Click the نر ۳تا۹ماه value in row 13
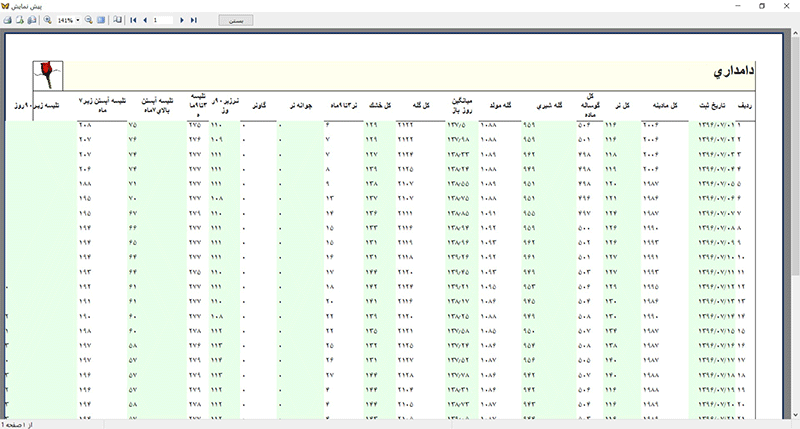This screenshot has width=800, height=429. [x=330, y=301]
